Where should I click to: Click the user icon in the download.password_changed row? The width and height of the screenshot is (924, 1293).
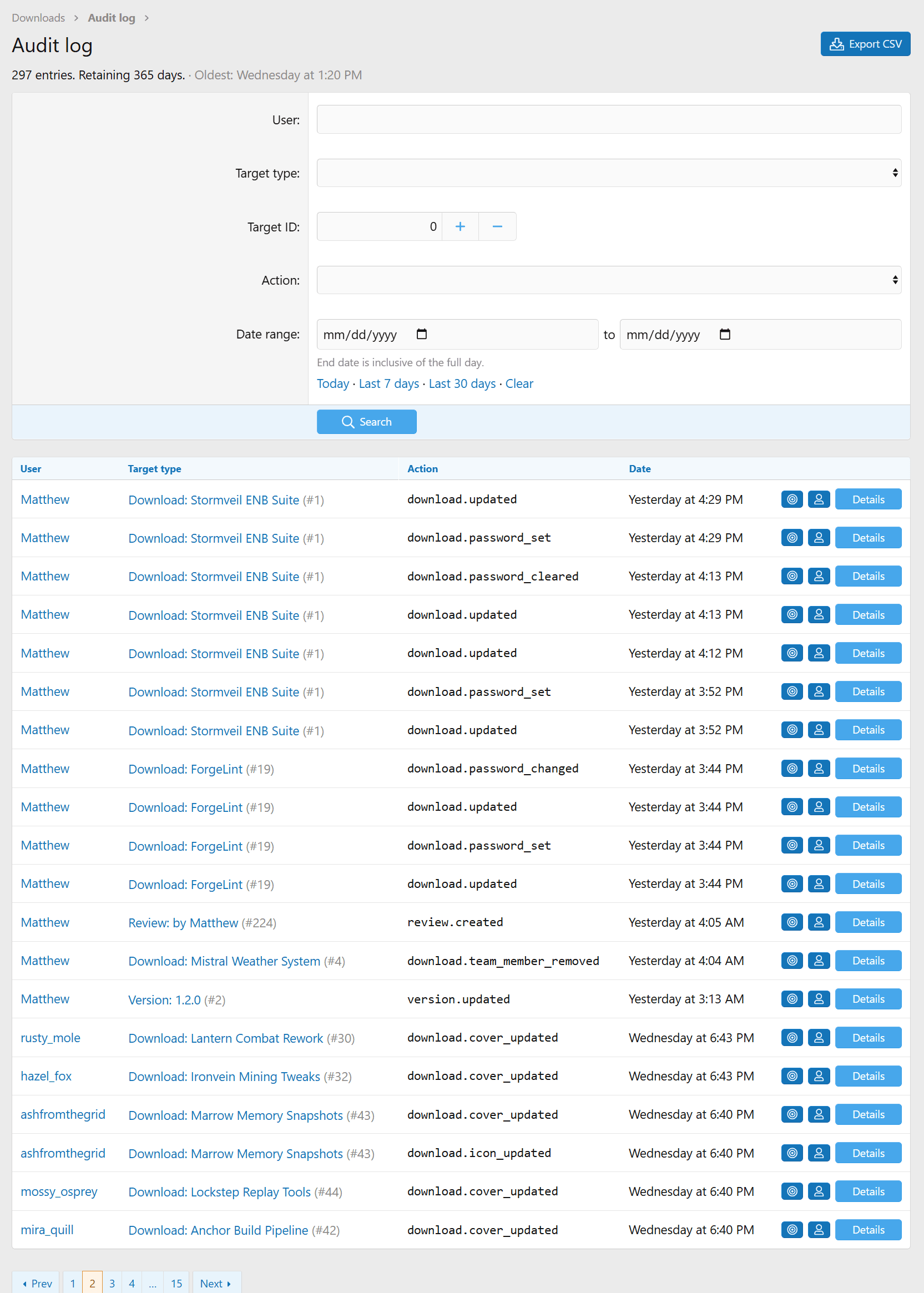818,768
